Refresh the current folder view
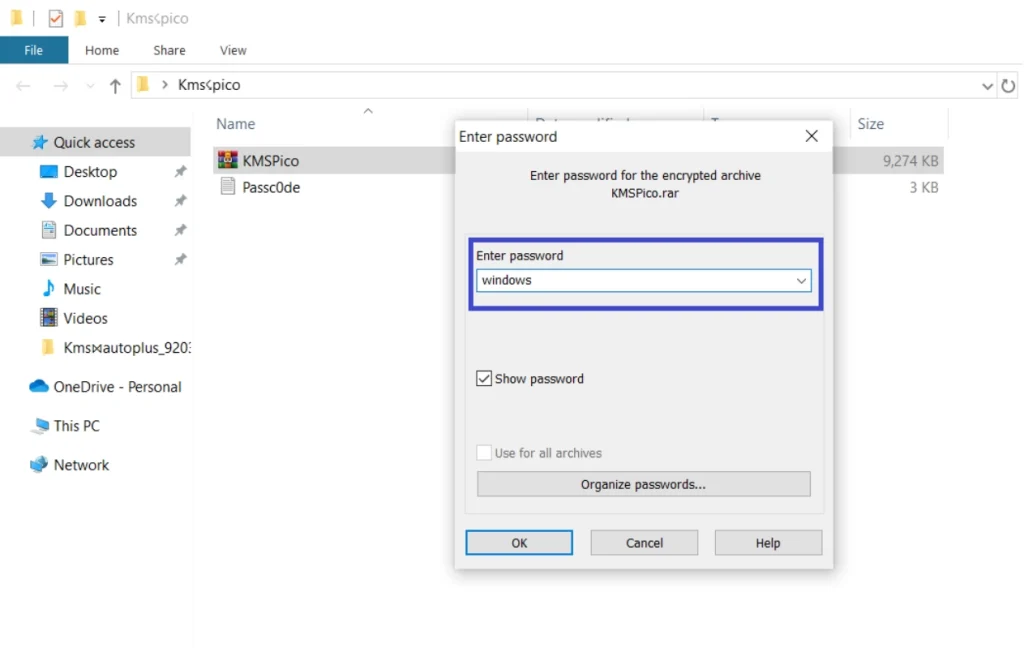 coord(1008,85)
